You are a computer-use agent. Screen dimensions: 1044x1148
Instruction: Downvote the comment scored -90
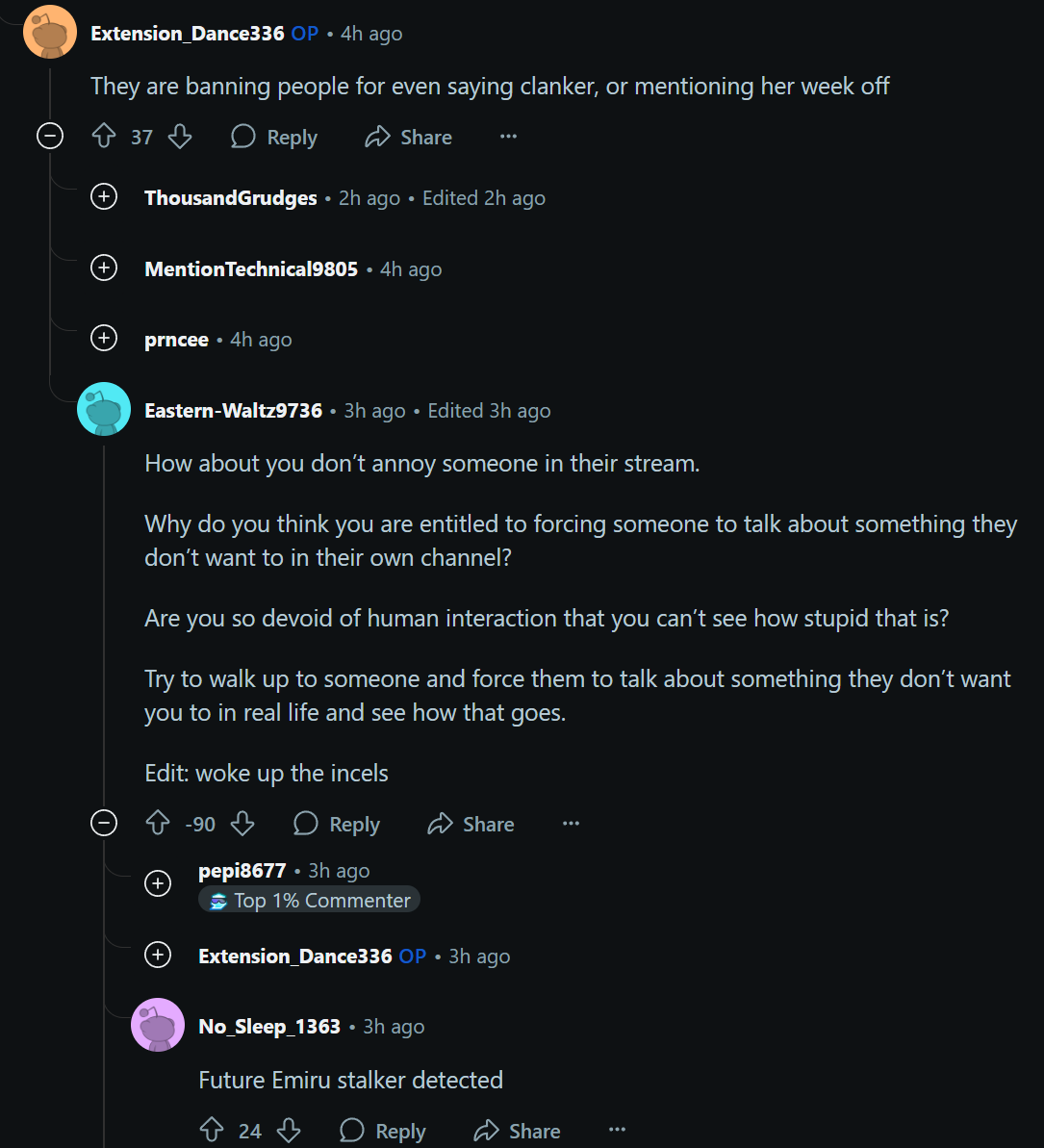pos(242,824)
